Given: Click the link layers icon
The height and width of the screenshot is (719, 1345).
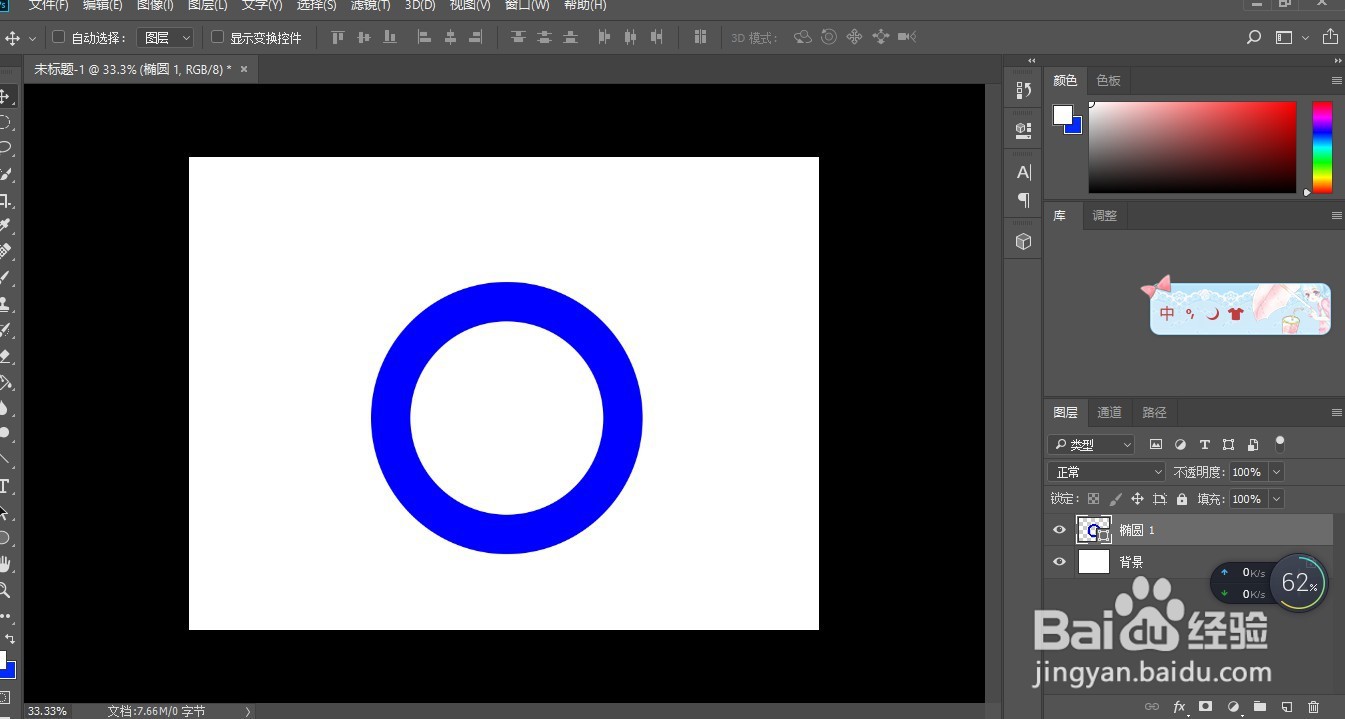Looking at the screenshot, I should point(1152,706).
